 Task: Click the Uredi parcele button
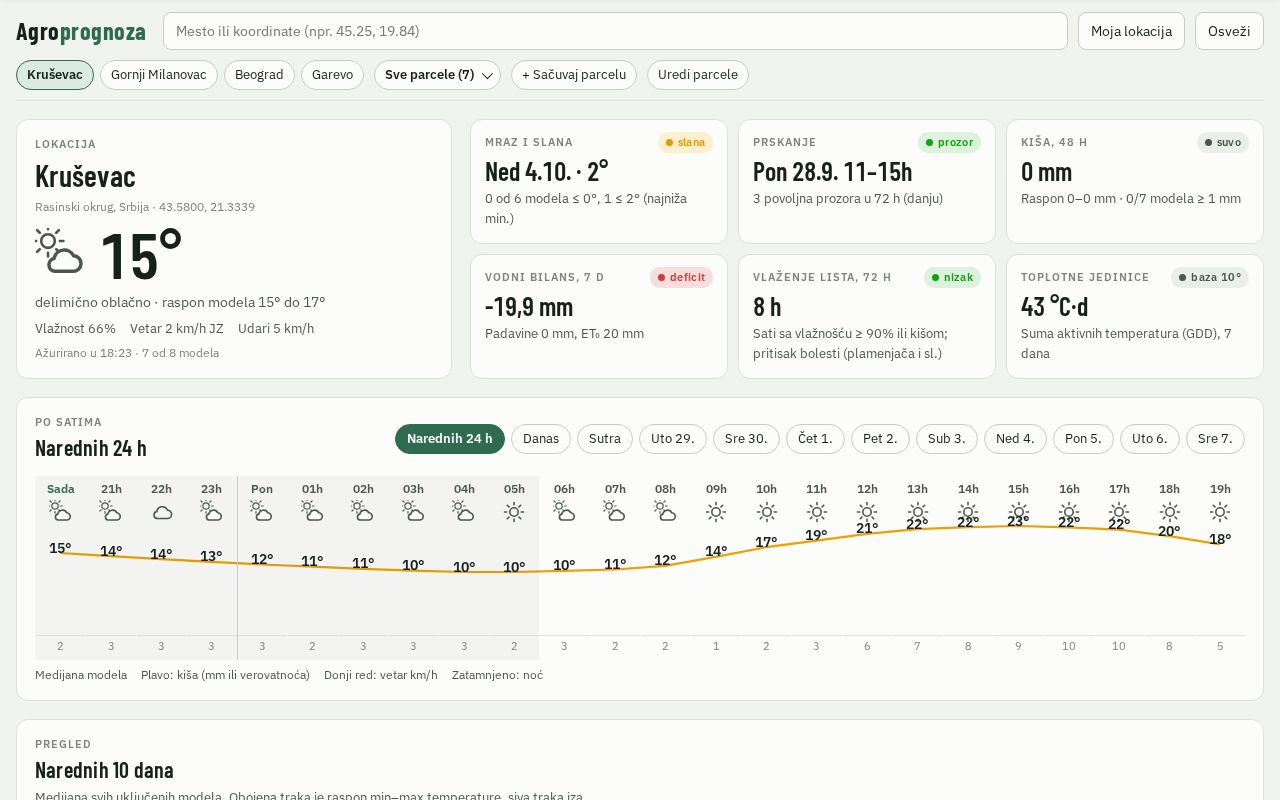coord(698,75)
